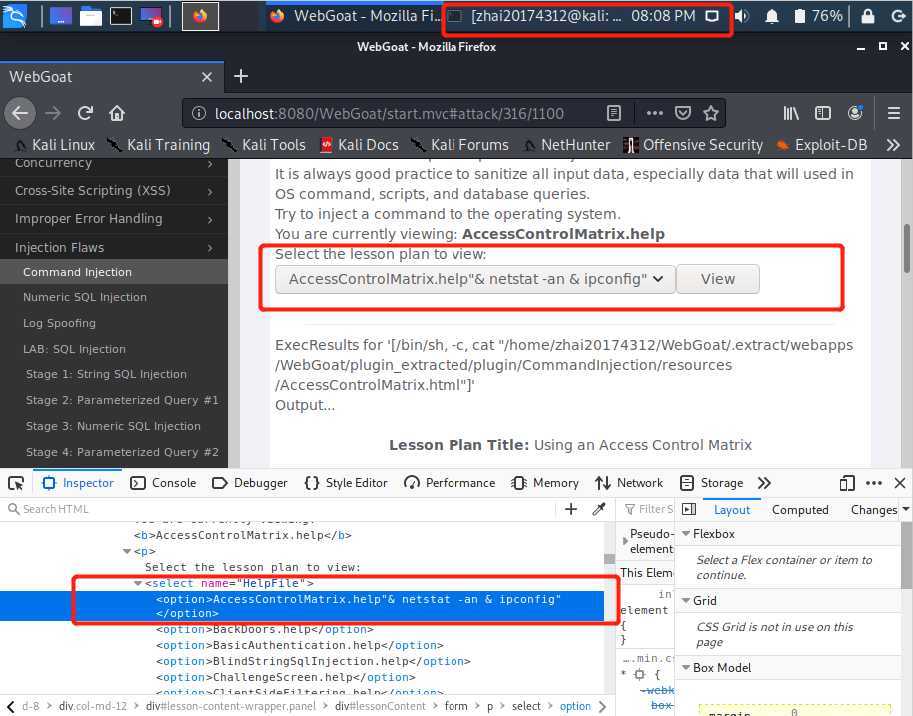The height and width of the screenshot is (716, 913).
Task: Open the Firefox home page button
Action: (x=117, y=113)
